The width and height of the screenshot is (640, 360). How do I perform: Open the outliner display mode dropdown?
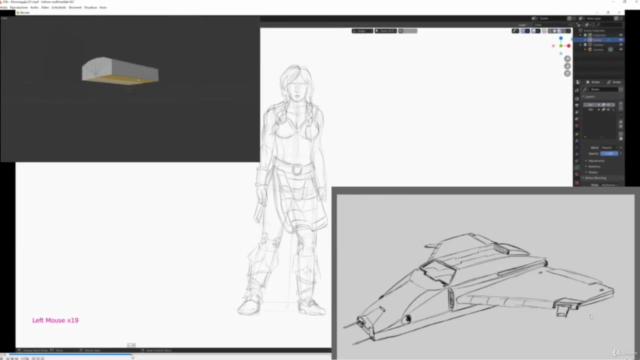(588, 25)
